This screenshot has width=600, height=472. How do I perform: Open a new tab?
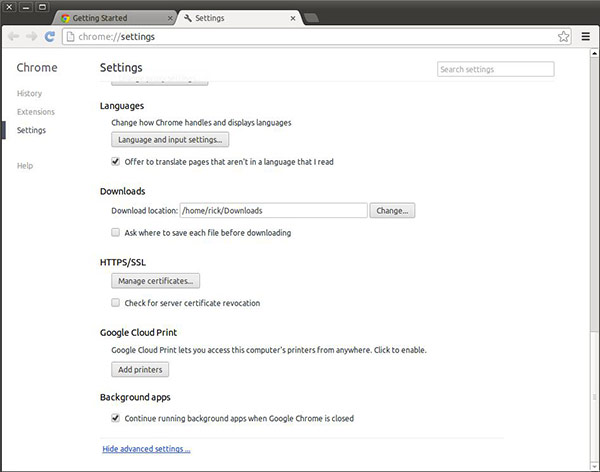(311, 18)
